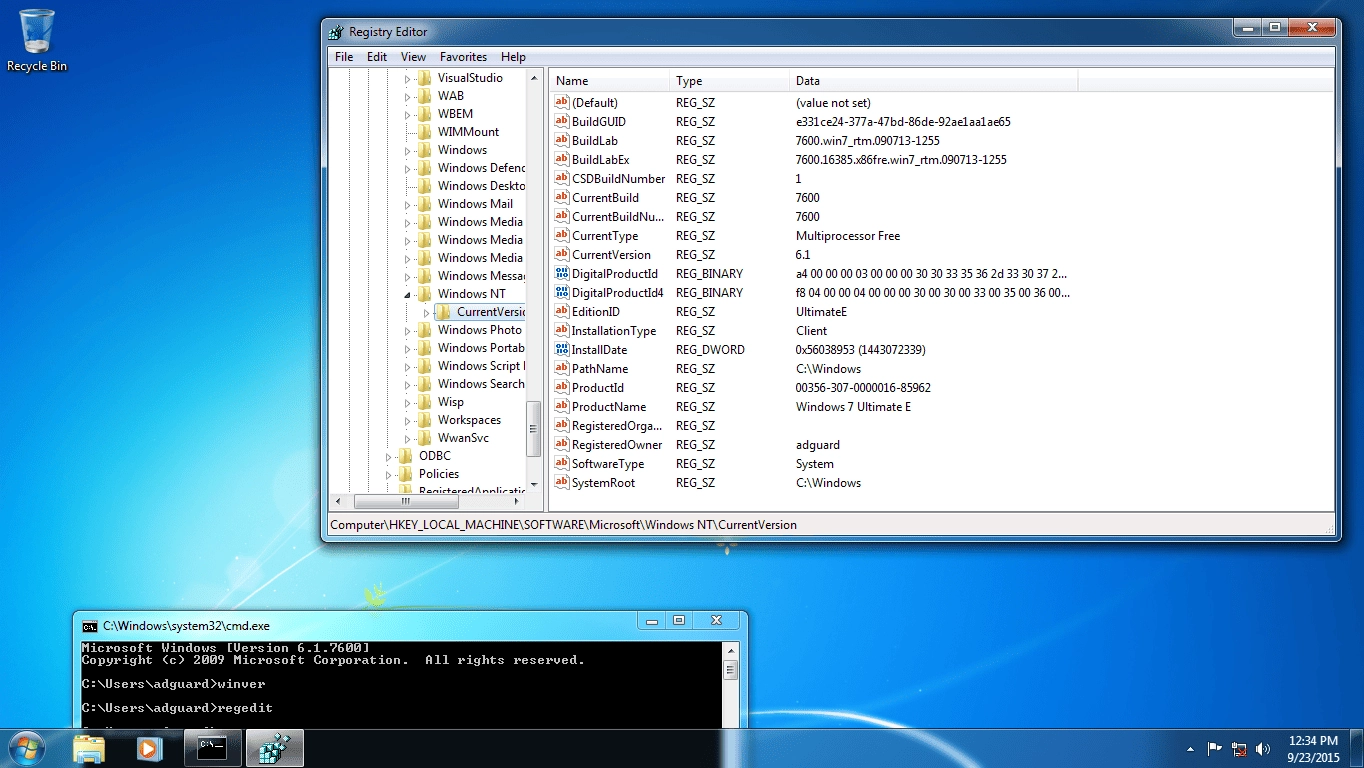Click the (Default) value icon
Image resolution: width=1364 pixels, height=768 pixels.
[561, 103]
